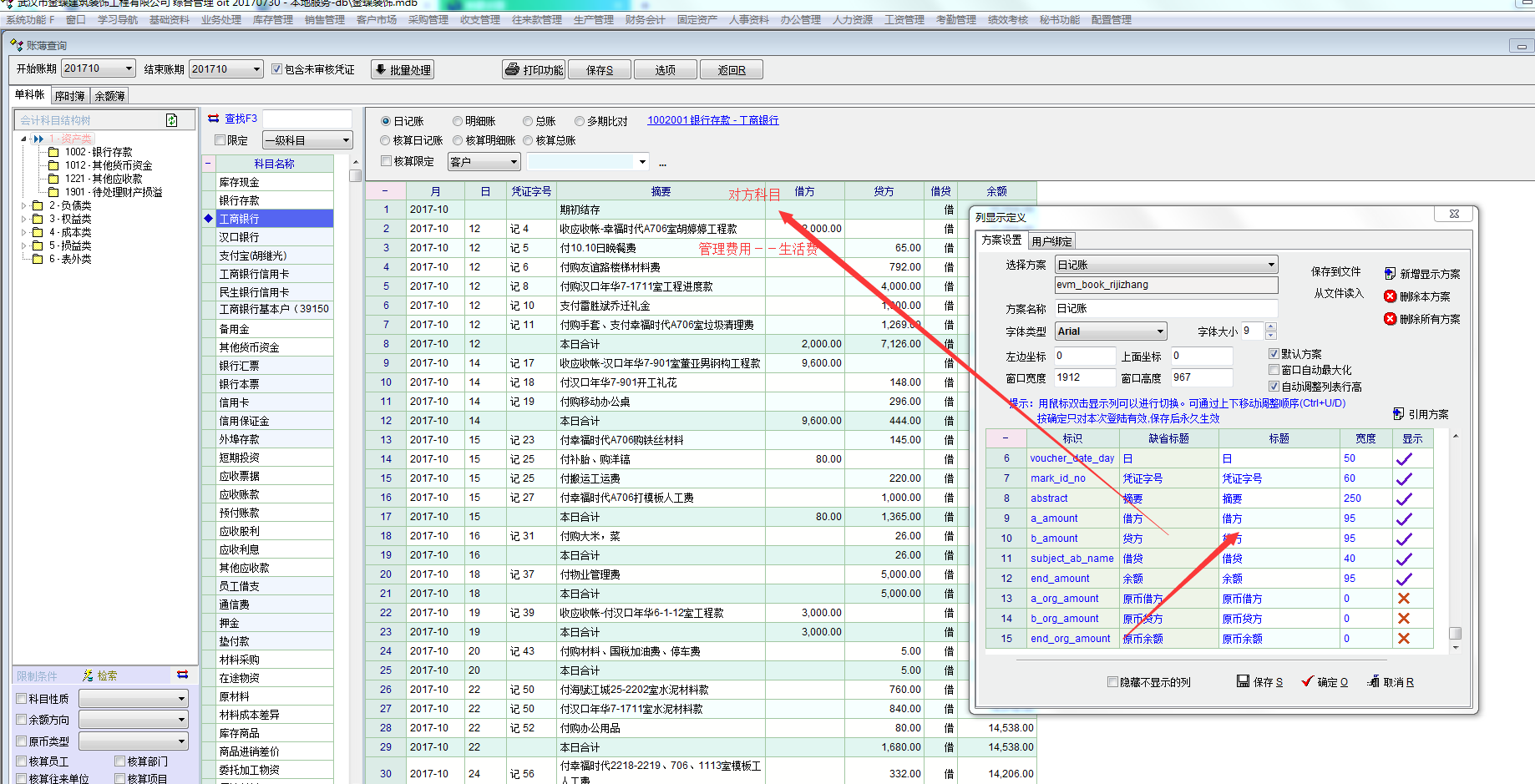The image size is (1535, 784).
Task: Toggle display checkmark for a_org_amount row
Action: click(x=1403, y=599)
